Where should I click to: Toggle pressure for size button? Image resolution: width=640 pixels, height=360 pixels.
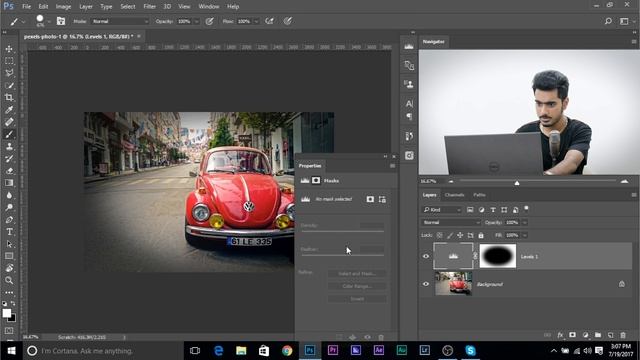[x=288, y=21]
